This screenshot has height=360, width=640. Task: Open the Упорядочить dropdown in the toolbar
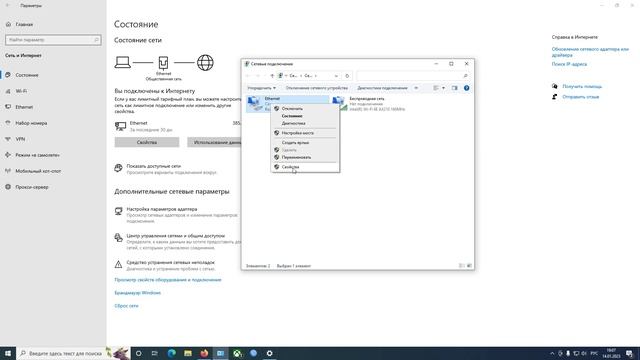click(261, 88)
